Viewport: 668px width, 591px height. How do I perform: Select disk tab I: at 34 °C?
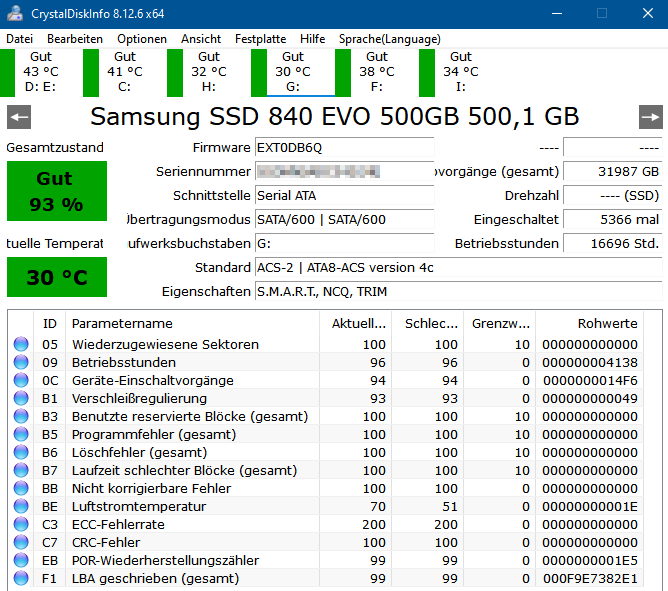(x=460, y=72)
